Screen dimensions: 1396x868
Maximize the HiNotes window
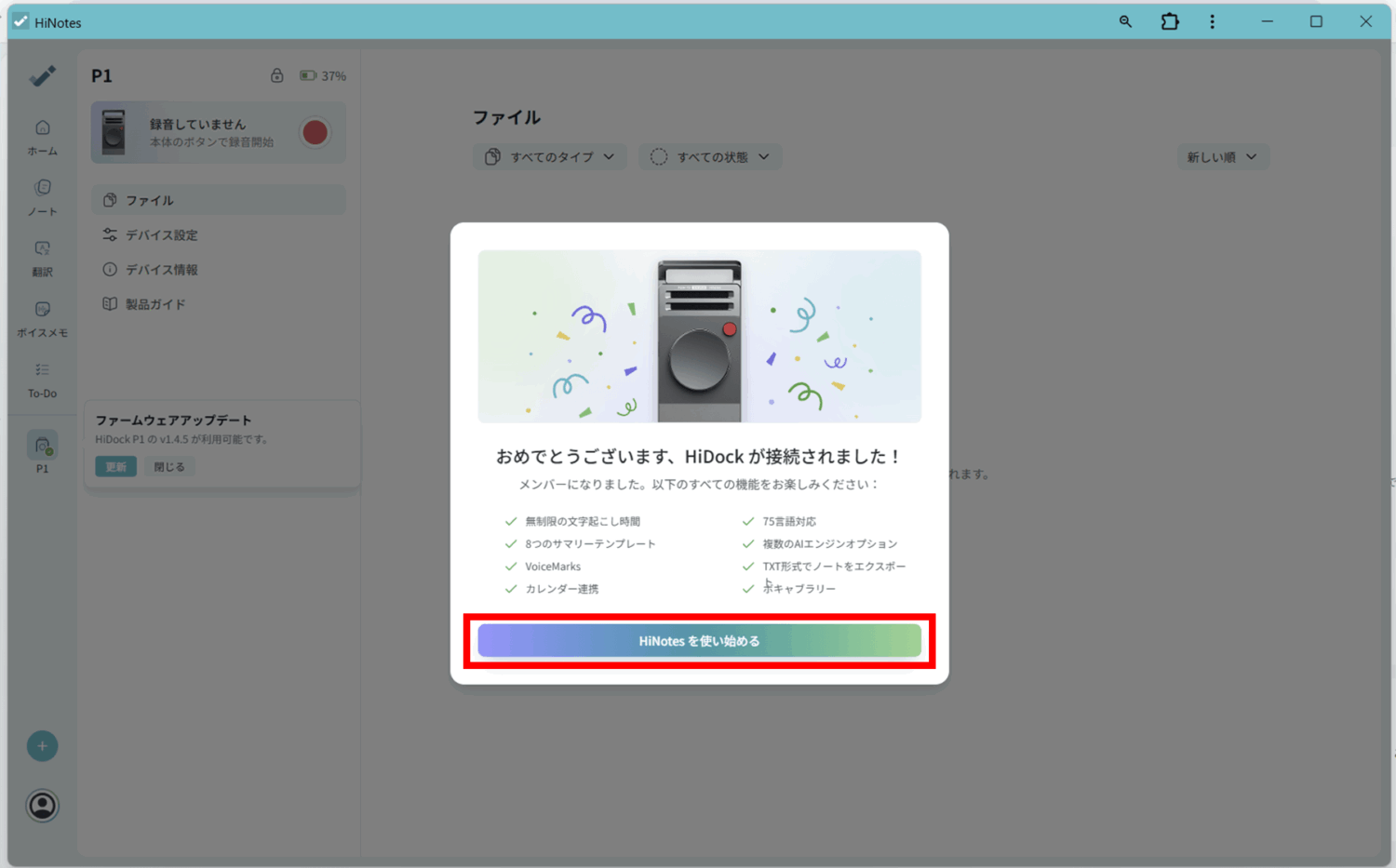coord(1316,21)
